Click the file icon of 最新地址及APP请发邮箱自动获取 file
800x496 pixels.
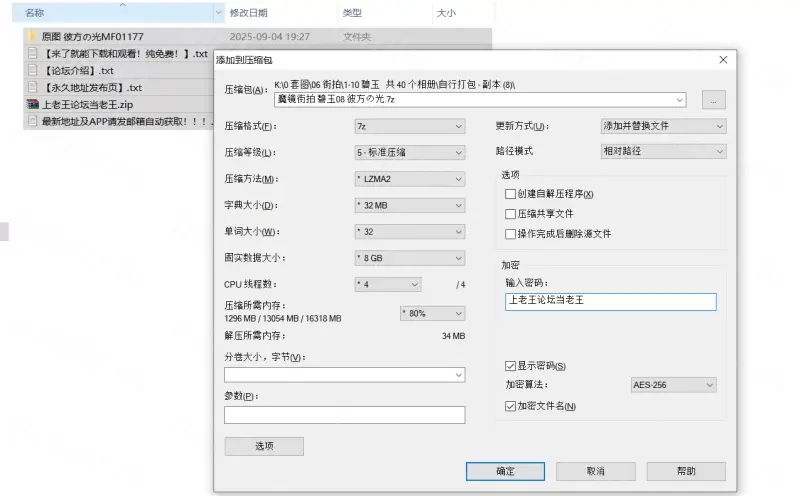pyautogui.click(x=33, y=121)
